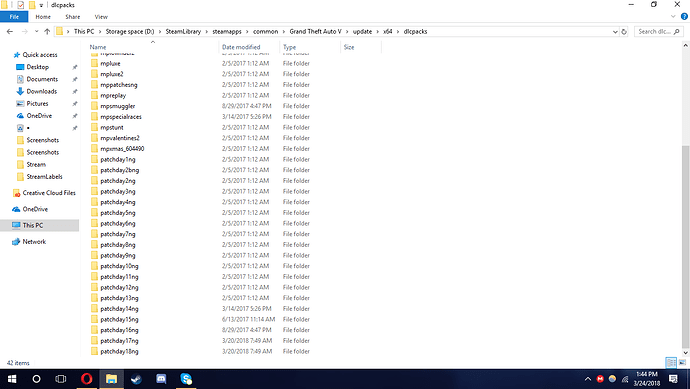Select the mpsmuggler folder
The image size is (690, 389).
point(117,106)
